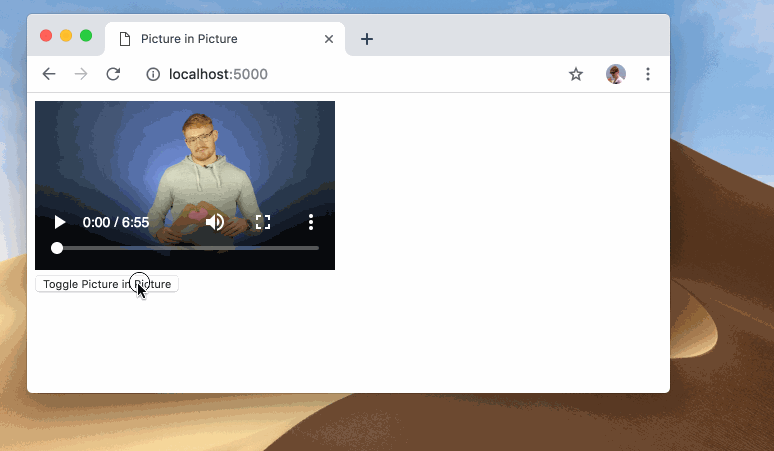Open a new tab with the plus button
Image resolution: width=774 pixels, height=451 pixels.
[x=367, y=39]
